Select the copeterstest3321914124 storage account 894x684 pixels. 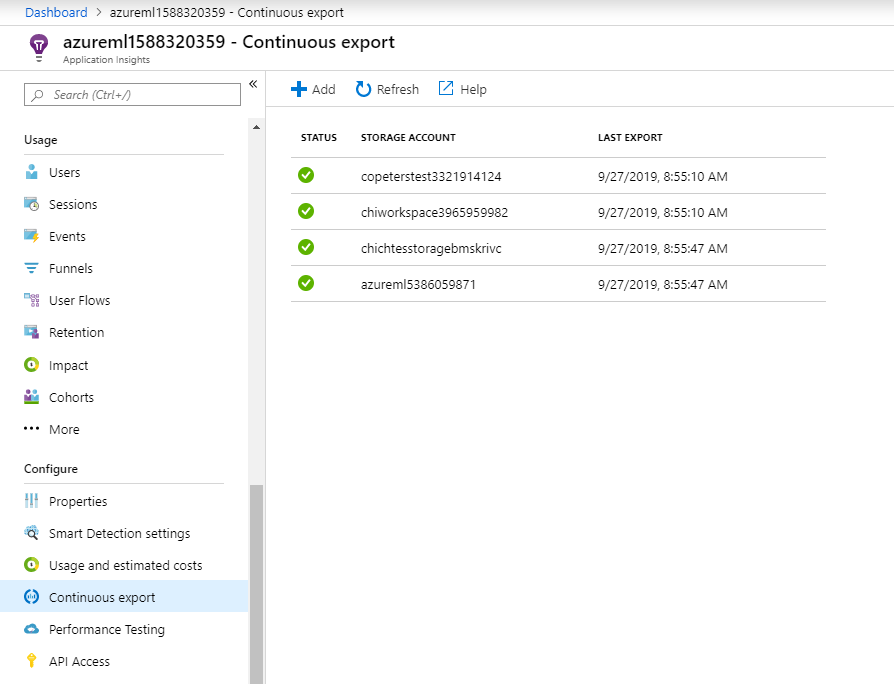click(431, 176)
